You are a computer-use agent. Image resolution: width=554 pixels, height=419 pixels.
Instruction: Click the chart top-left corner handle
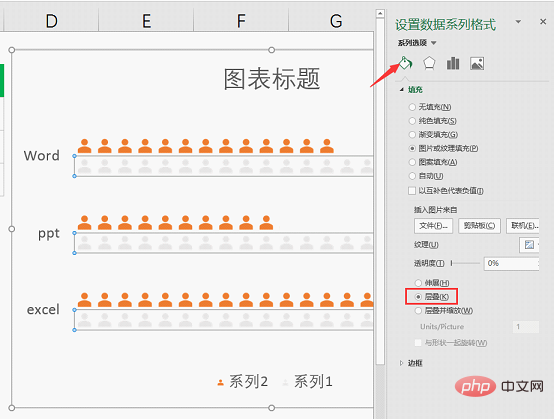[12, 50]
